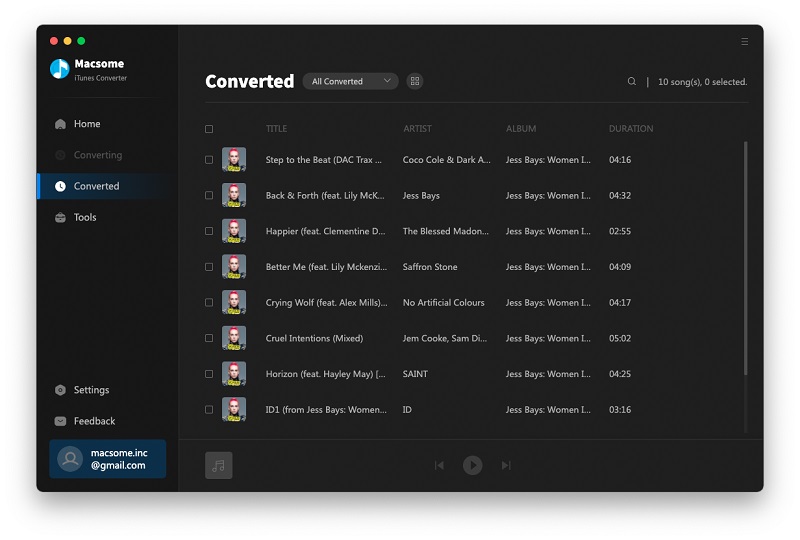The width and height of the screenshot is (800, 540).
Task: Tick the select-all checkbox in the header
Action: [209, 129]
